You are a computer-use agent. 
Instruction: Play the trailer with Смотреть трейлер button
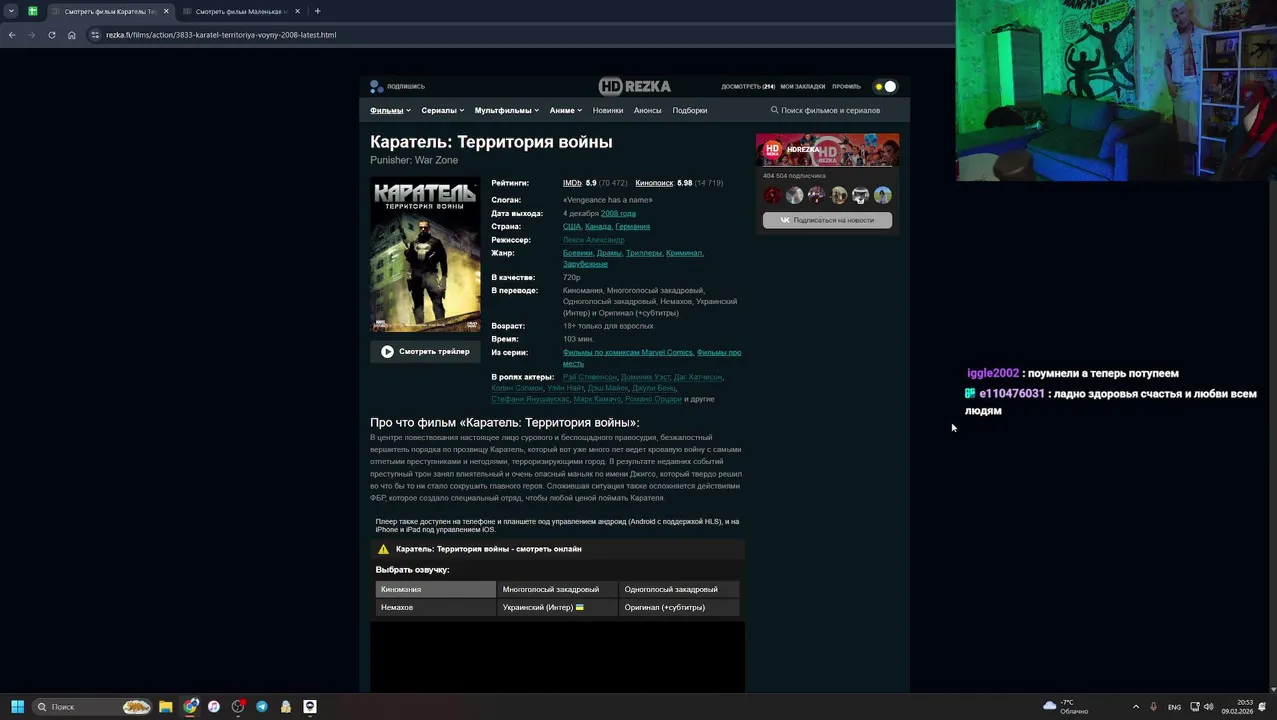coord(425,351)
